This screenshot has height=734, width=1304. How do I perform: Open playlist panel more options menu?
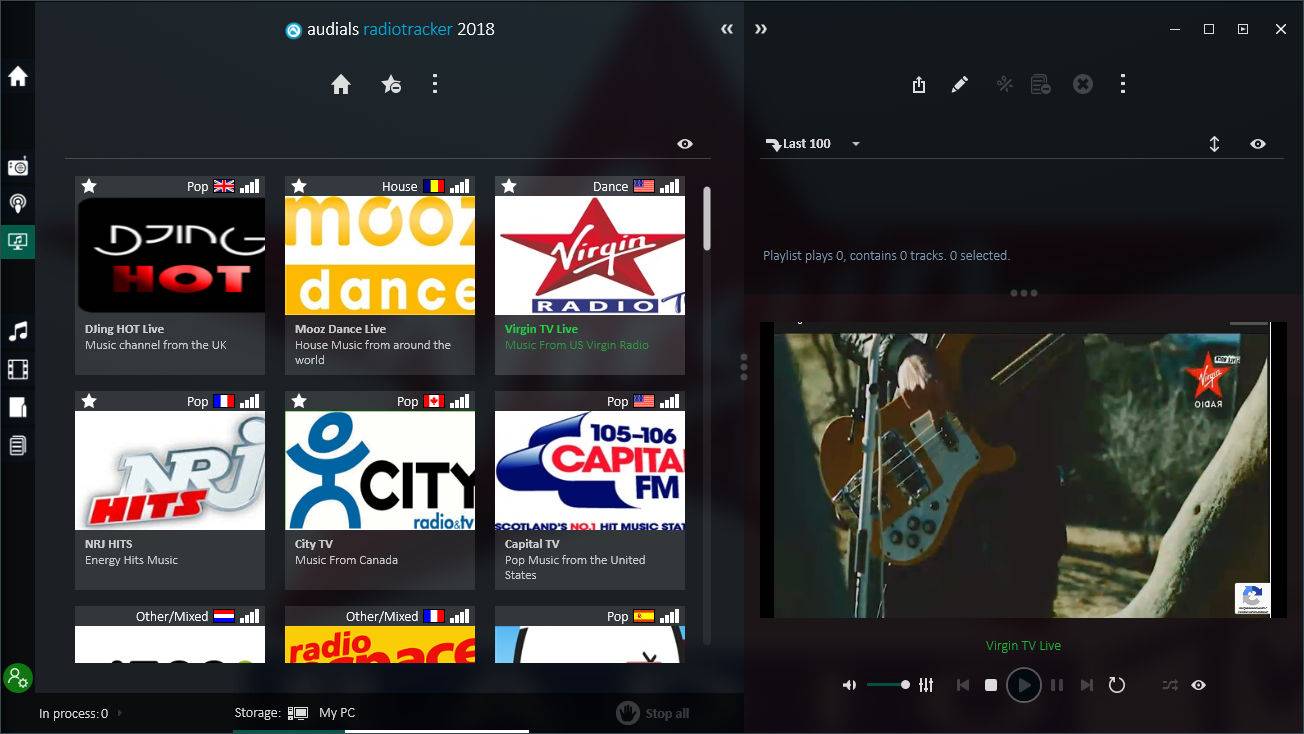[x=1123, y=84]
